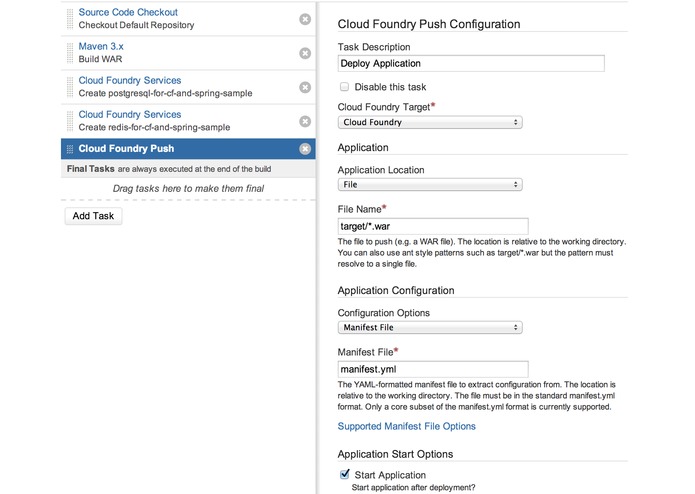This screenshot has width=695, height=494.
Task: Click the drag handle of Cloud Foundry Push
Action: (x=70, y=149)
